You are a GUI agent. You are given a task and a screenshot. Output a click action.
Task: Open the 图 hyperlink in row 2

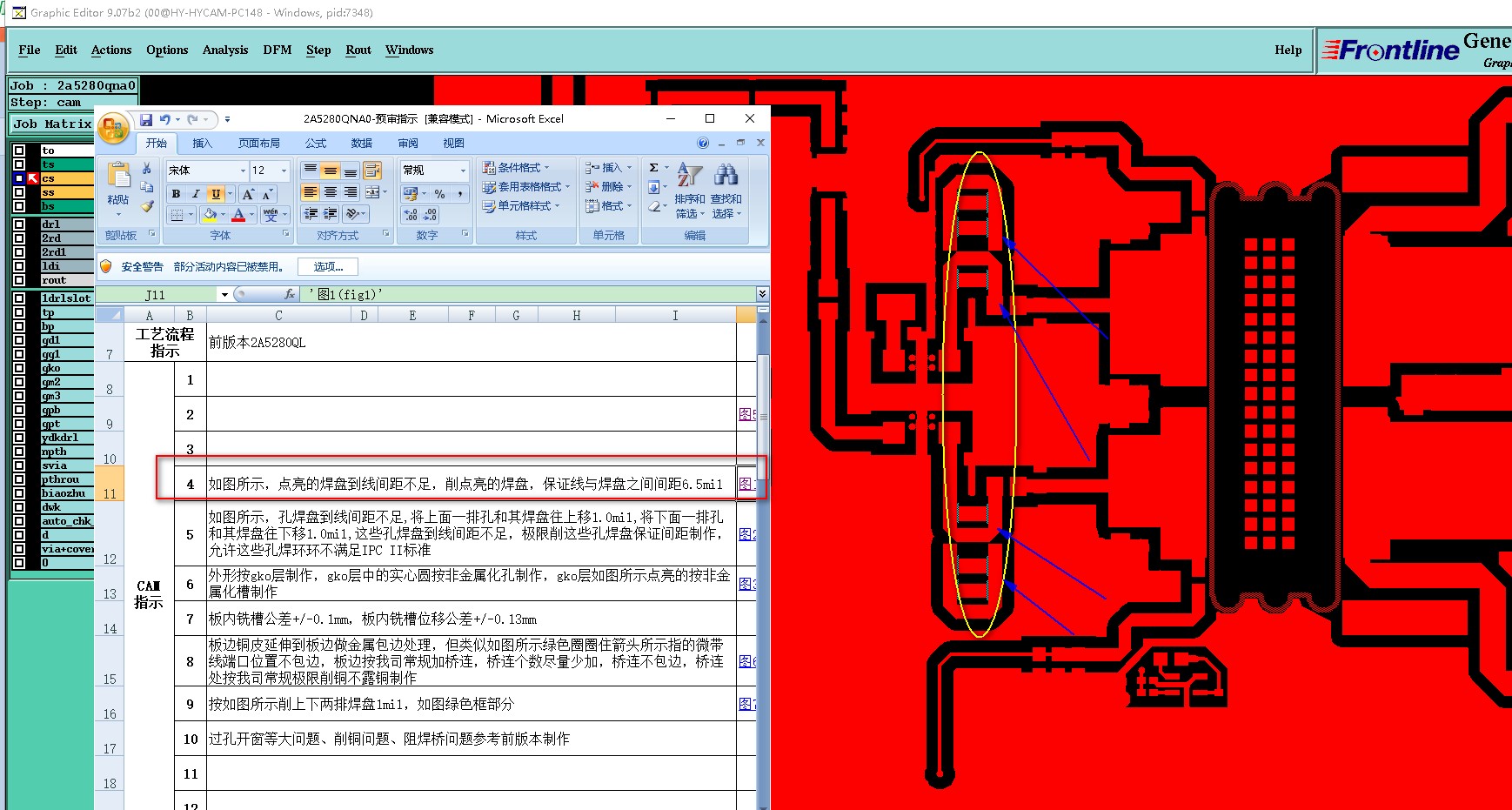click(746, 414)
